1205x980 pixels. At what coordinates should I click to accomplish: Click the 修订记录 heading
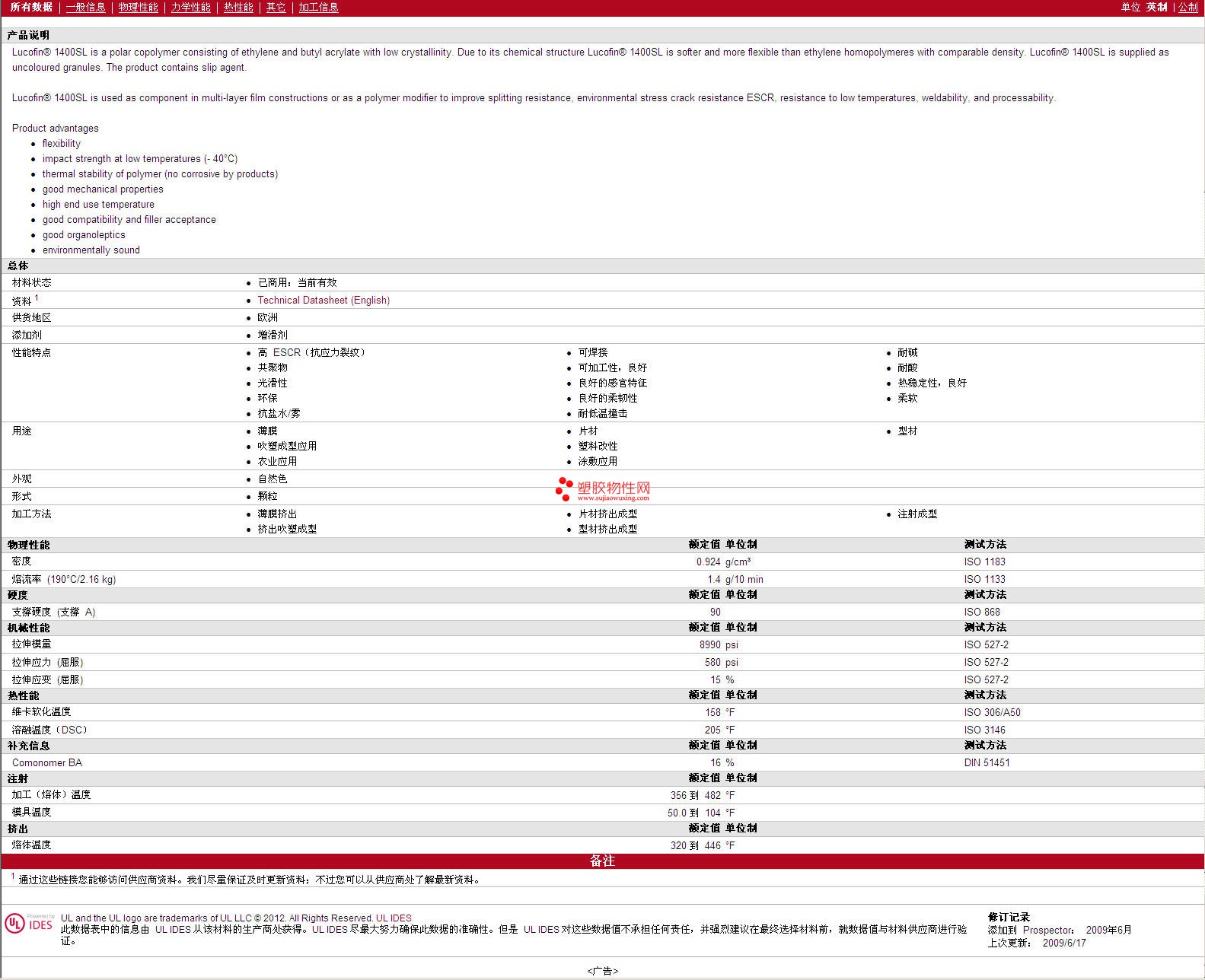[x=1009, y=917]
